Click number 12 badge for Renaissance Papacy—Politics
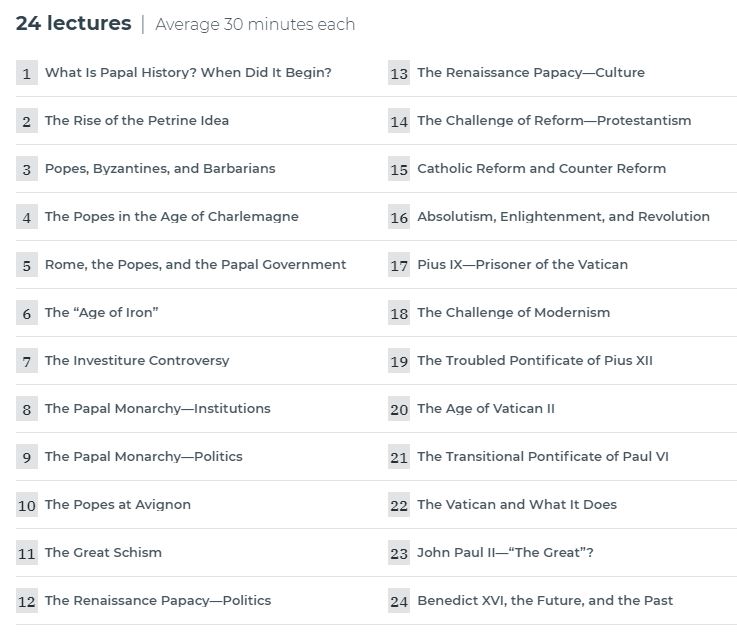 coord(27,601)
